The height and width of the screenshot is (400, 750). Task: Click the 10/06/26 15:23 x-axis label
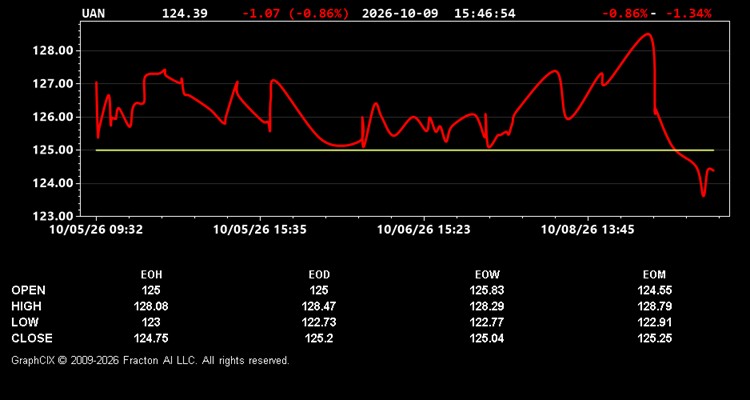[424, 230]
